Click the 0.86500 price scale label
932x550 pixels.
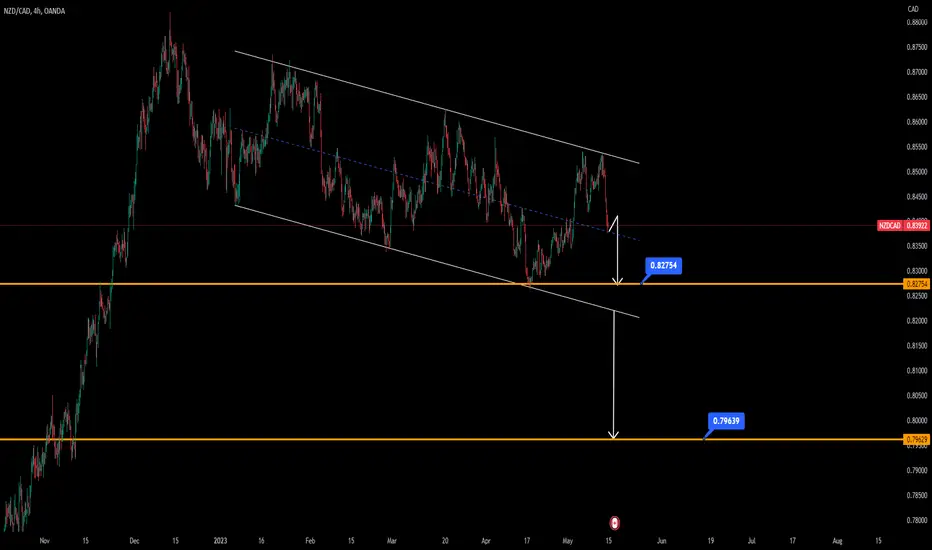point(917,97)
